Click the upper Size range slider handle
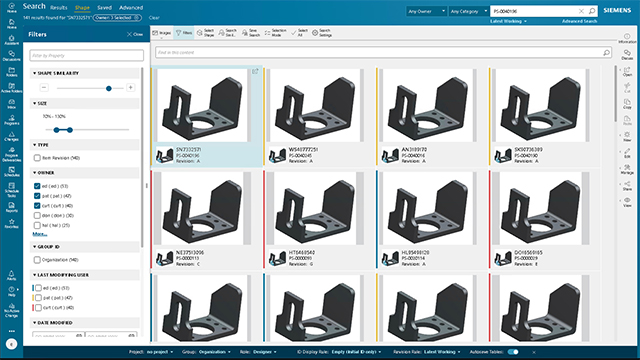640x360 pixels. pos(70,130)
